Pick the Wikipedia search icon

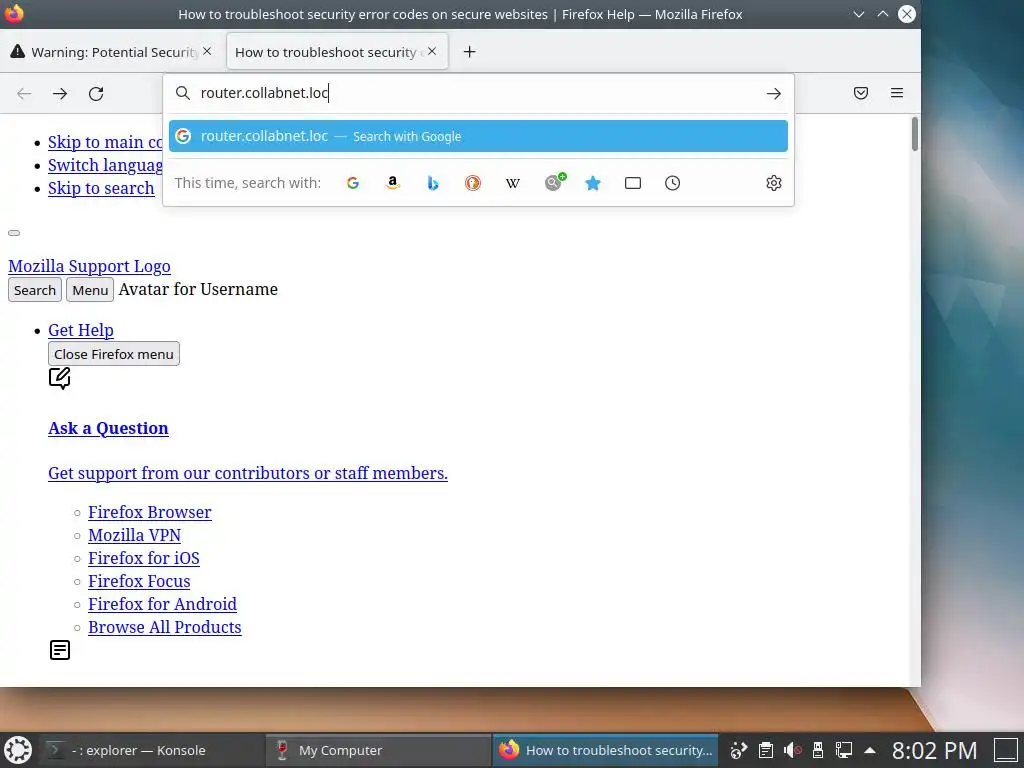pos(513,183)
